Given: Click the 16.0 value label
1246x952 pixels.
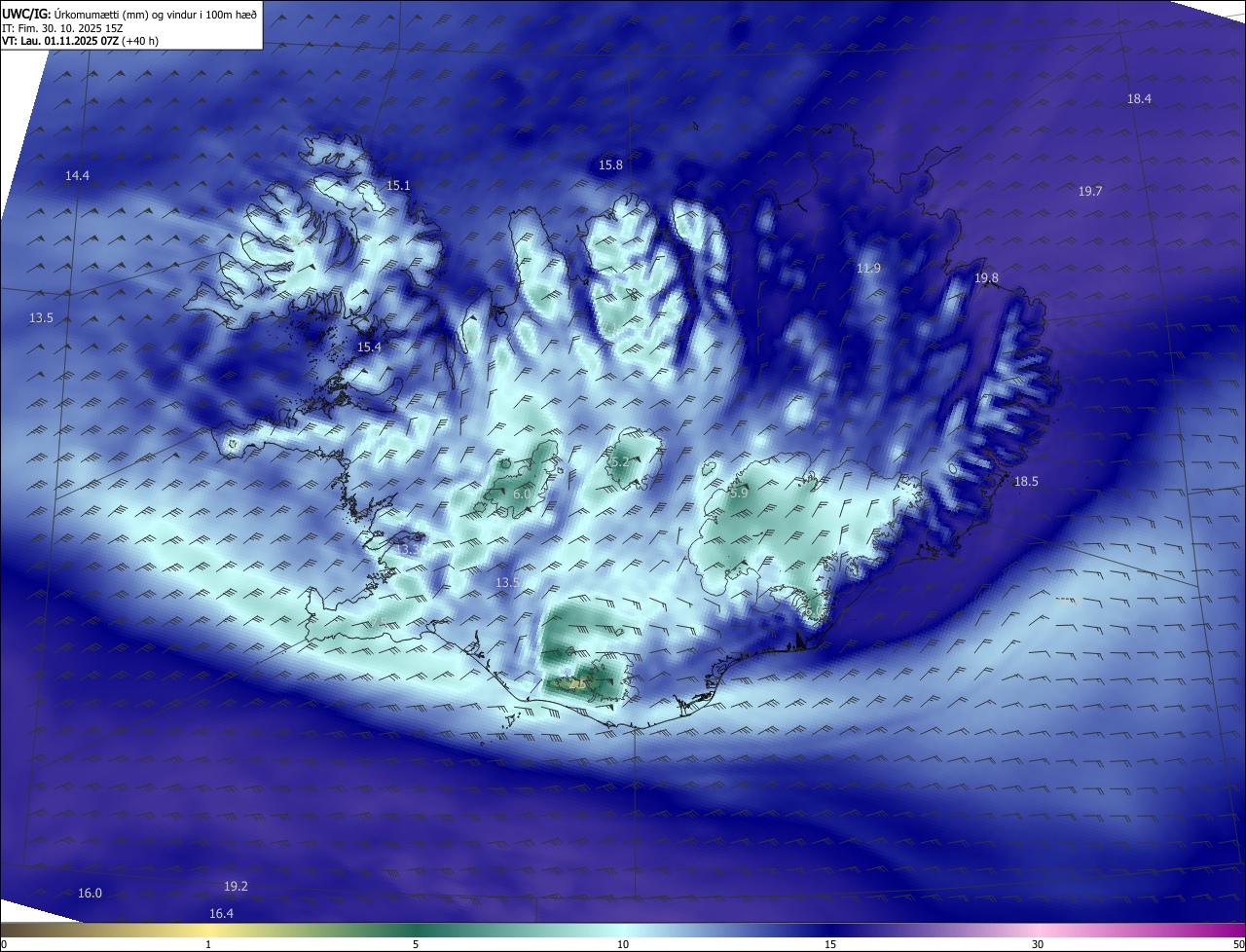Looking at the screenshot, I should click(90, 893).
